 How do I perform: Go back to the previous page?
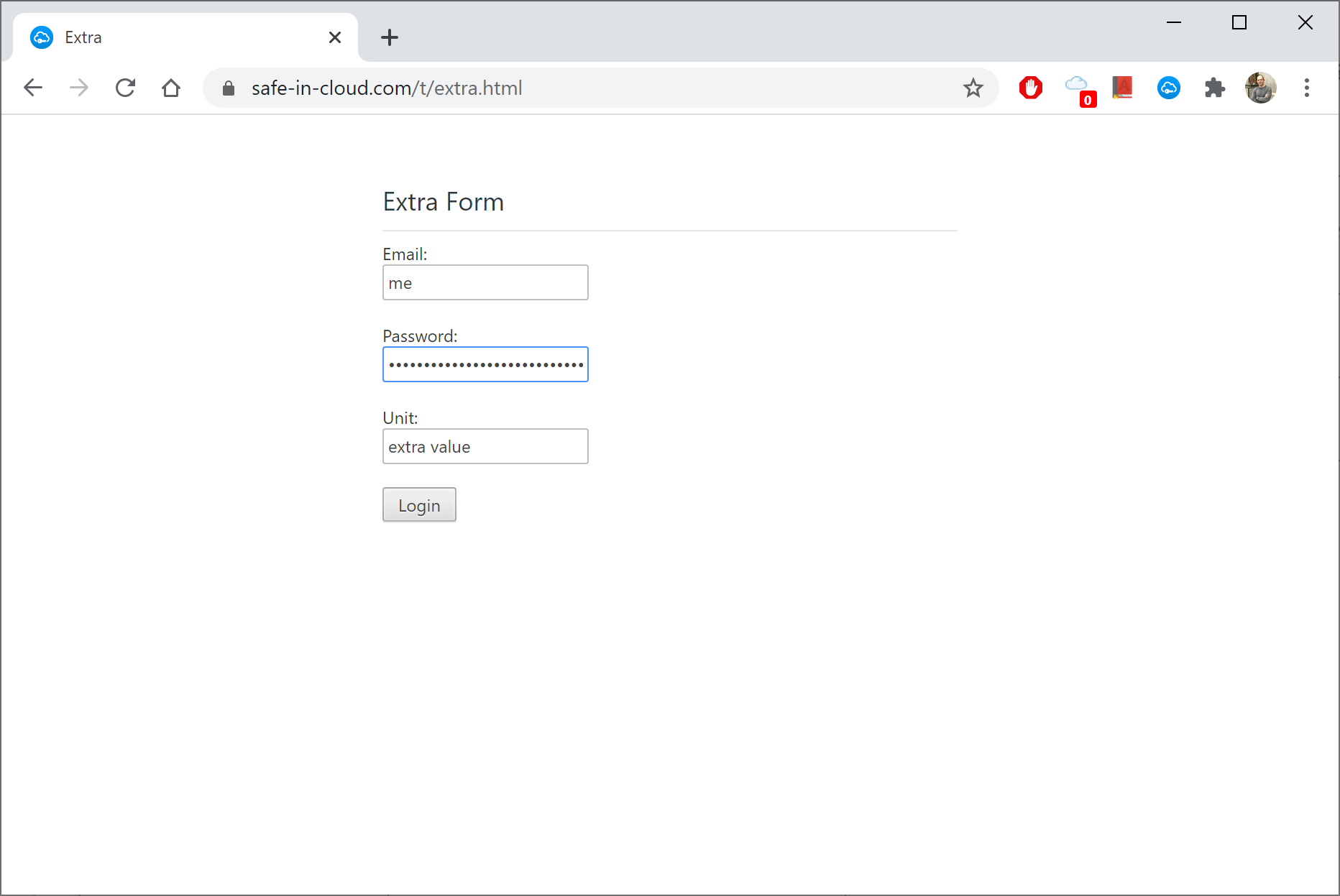[33, 88]
